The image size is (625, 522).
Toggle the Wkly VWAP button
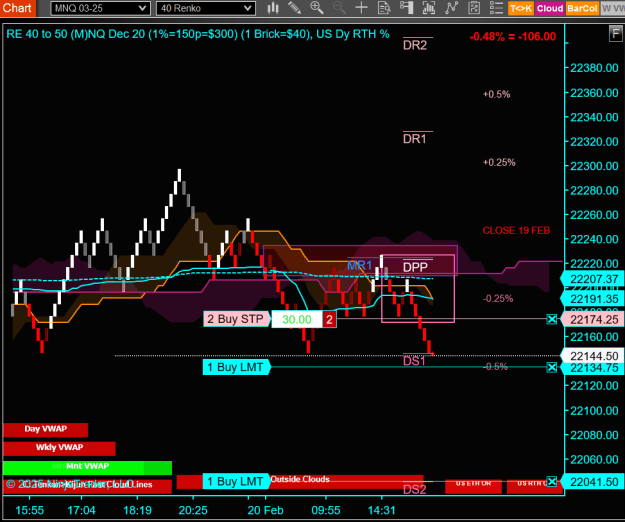pyautogui.click(x=59, y=448)
